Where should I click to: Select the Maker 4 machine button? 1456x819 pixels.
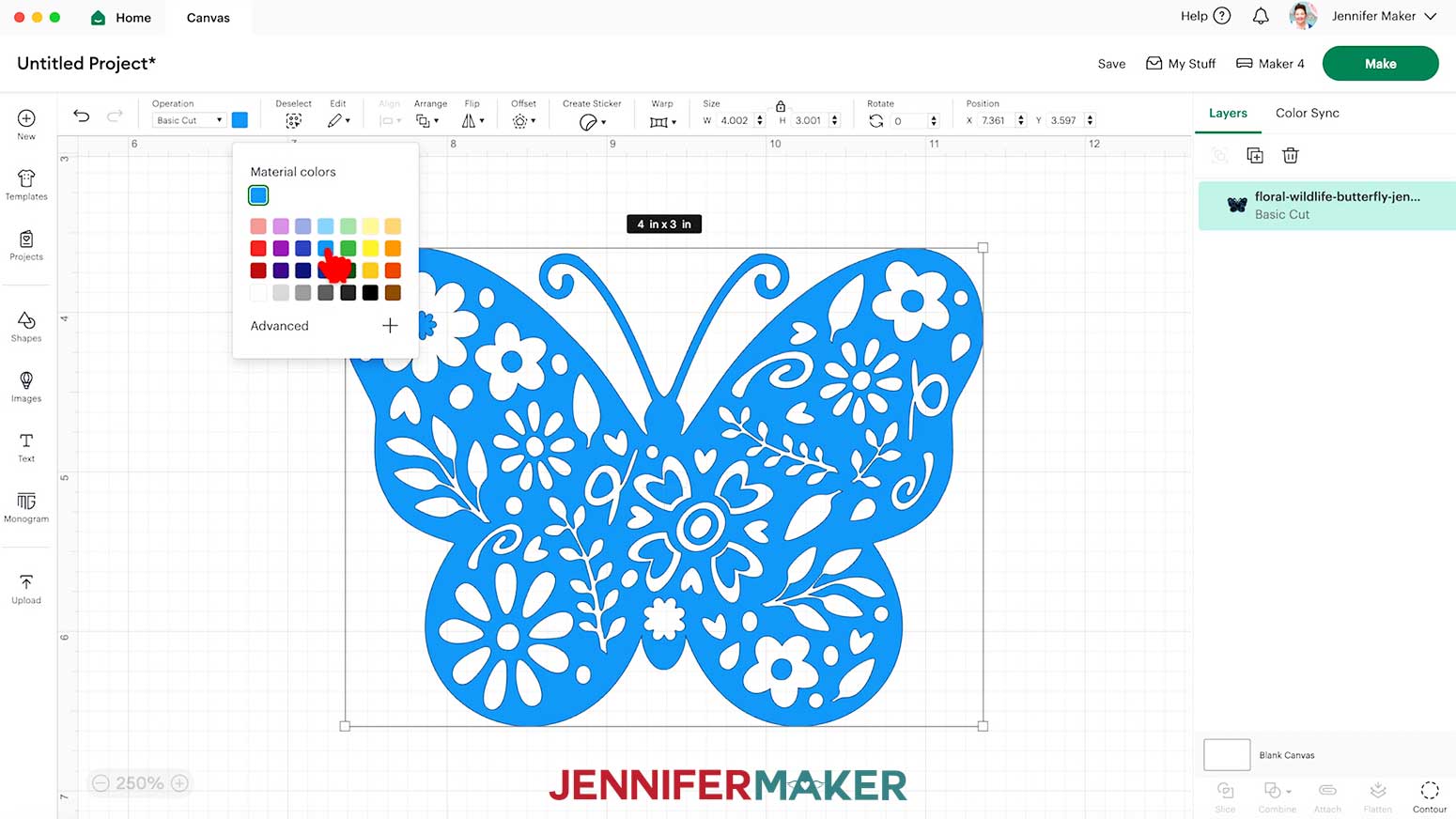1270,64
